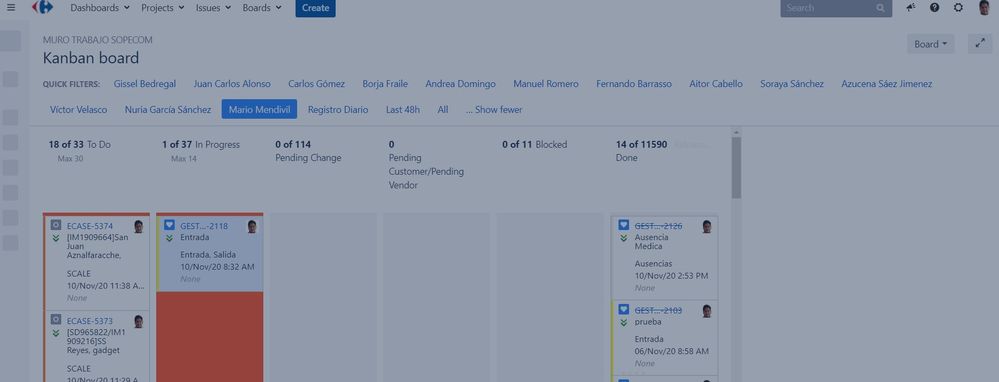Click the ECASE-5374 priority arrow icon

tap(56, 239)
